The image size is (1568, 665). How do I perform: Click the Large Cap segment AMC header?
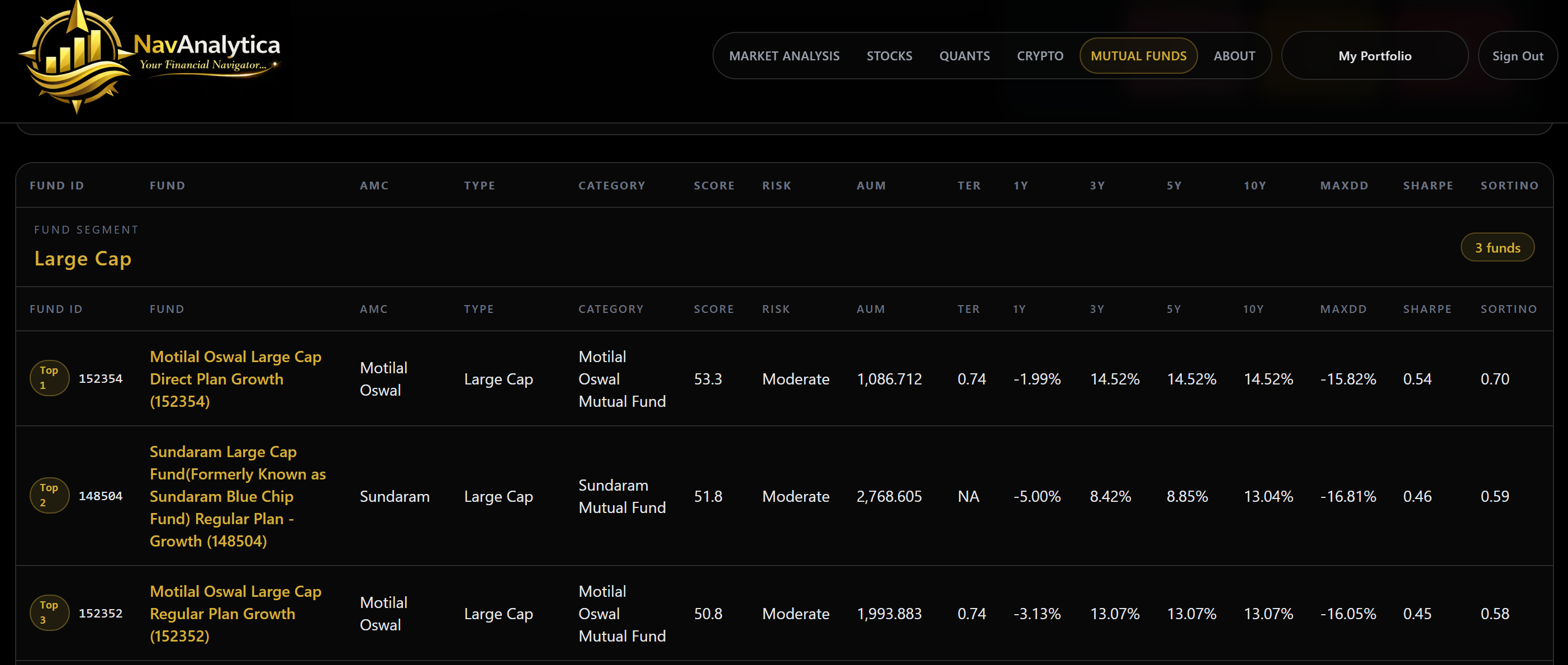coord(374,310)
